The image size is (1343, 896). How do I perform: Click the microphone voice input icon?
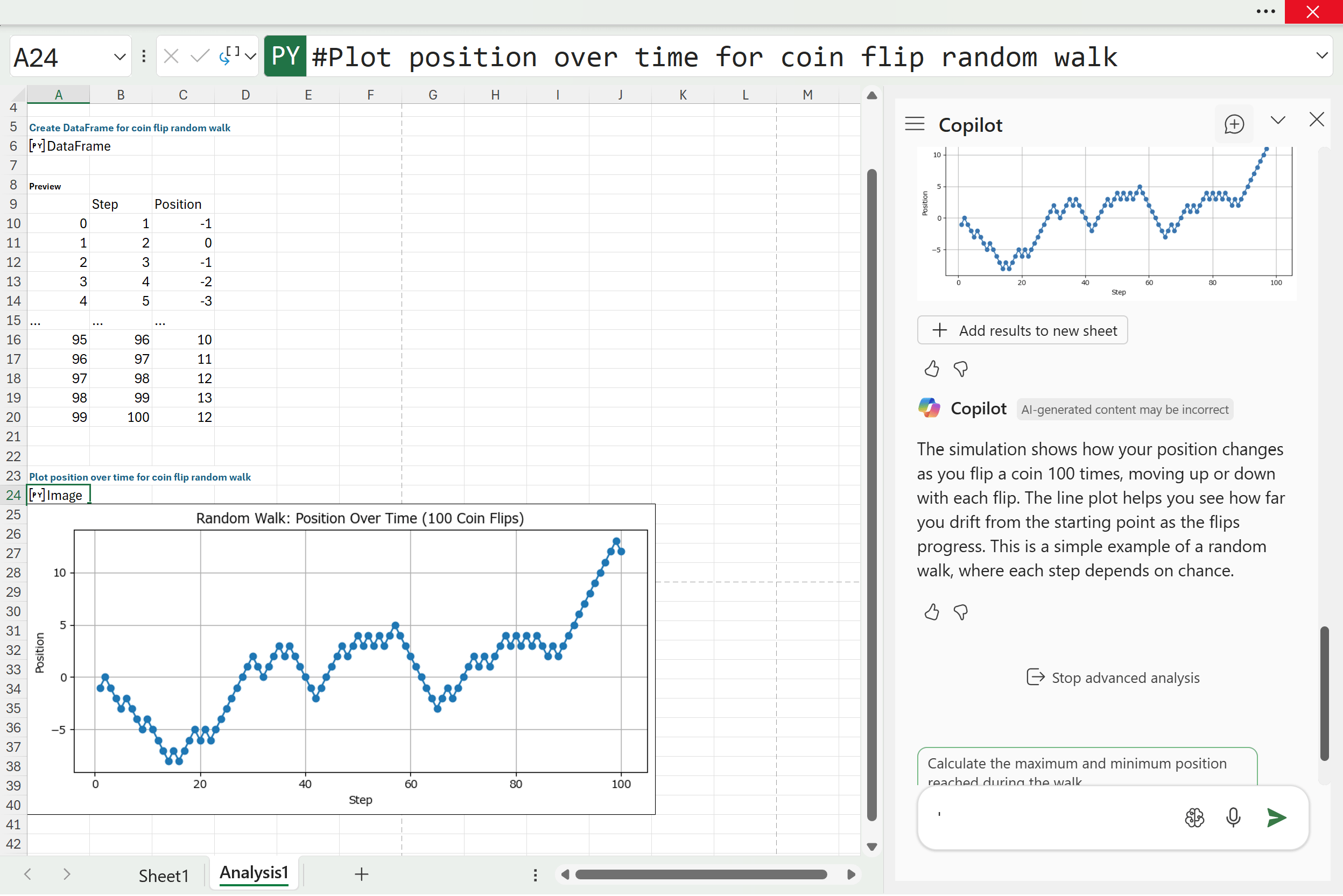(1233, 818)
